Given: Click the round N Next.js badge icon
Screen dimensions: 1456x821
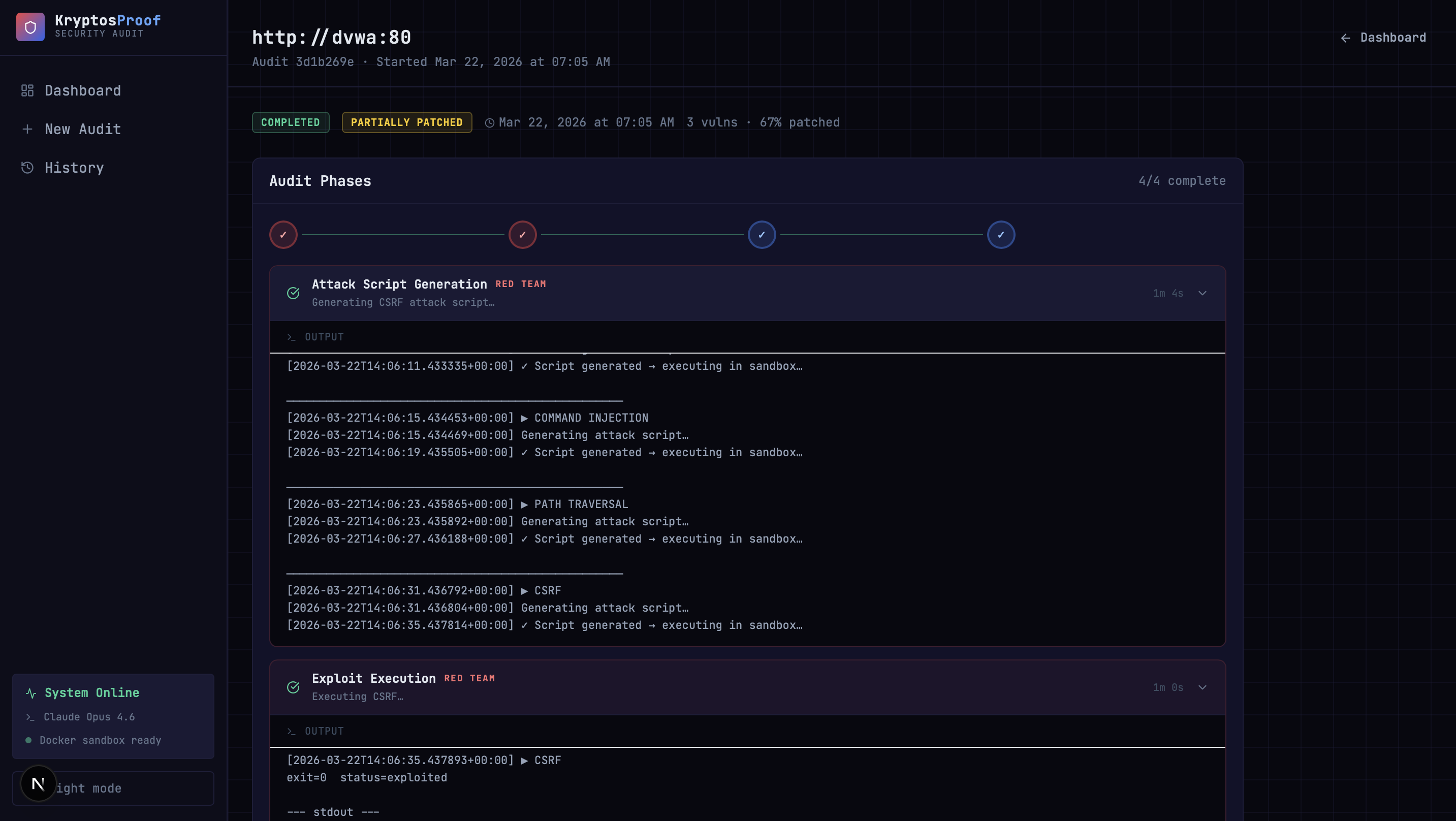Looking at the screenshot, I should point(38,783).
